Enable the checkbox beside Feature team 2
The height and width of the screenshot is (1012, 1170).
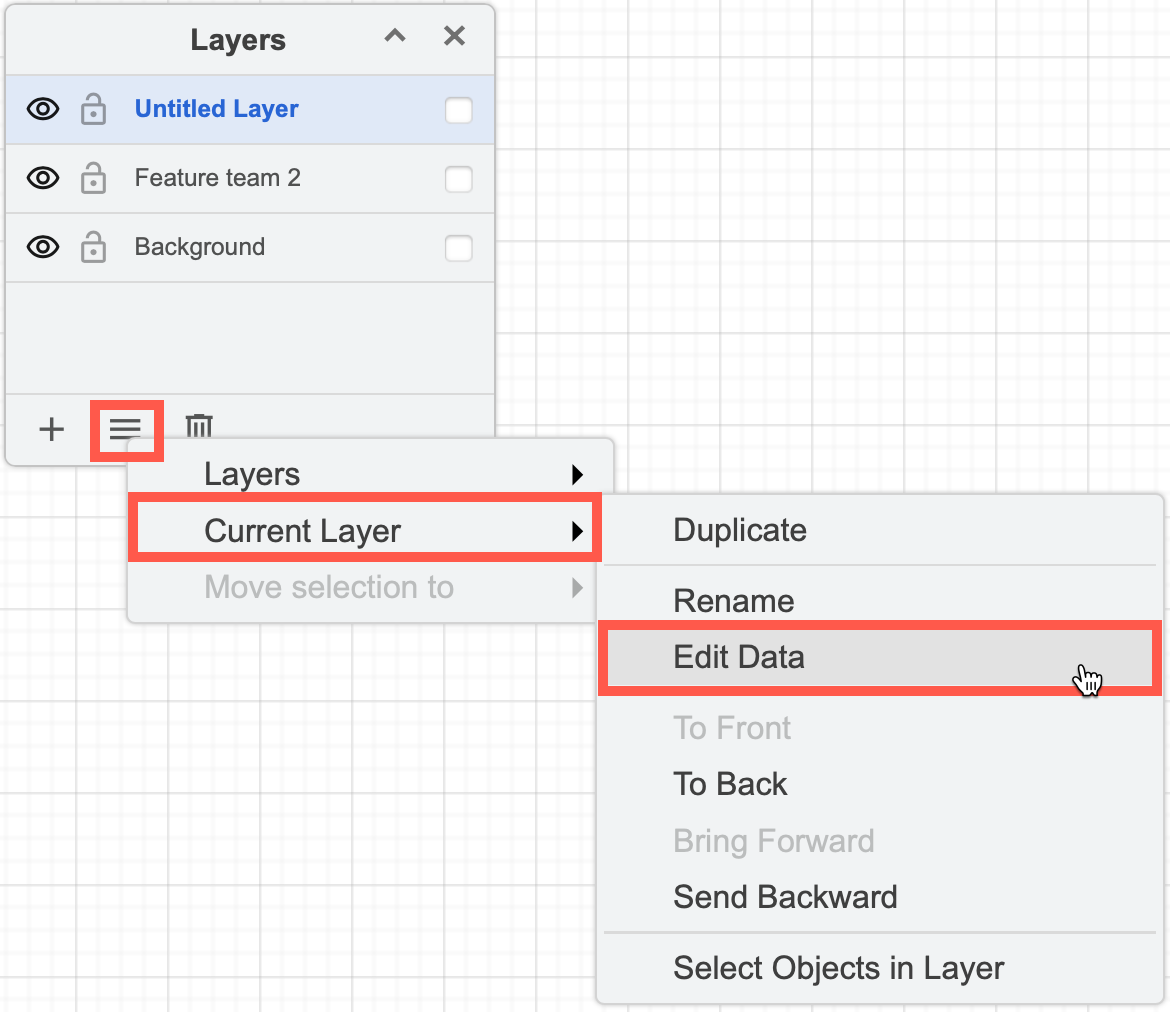458,179
